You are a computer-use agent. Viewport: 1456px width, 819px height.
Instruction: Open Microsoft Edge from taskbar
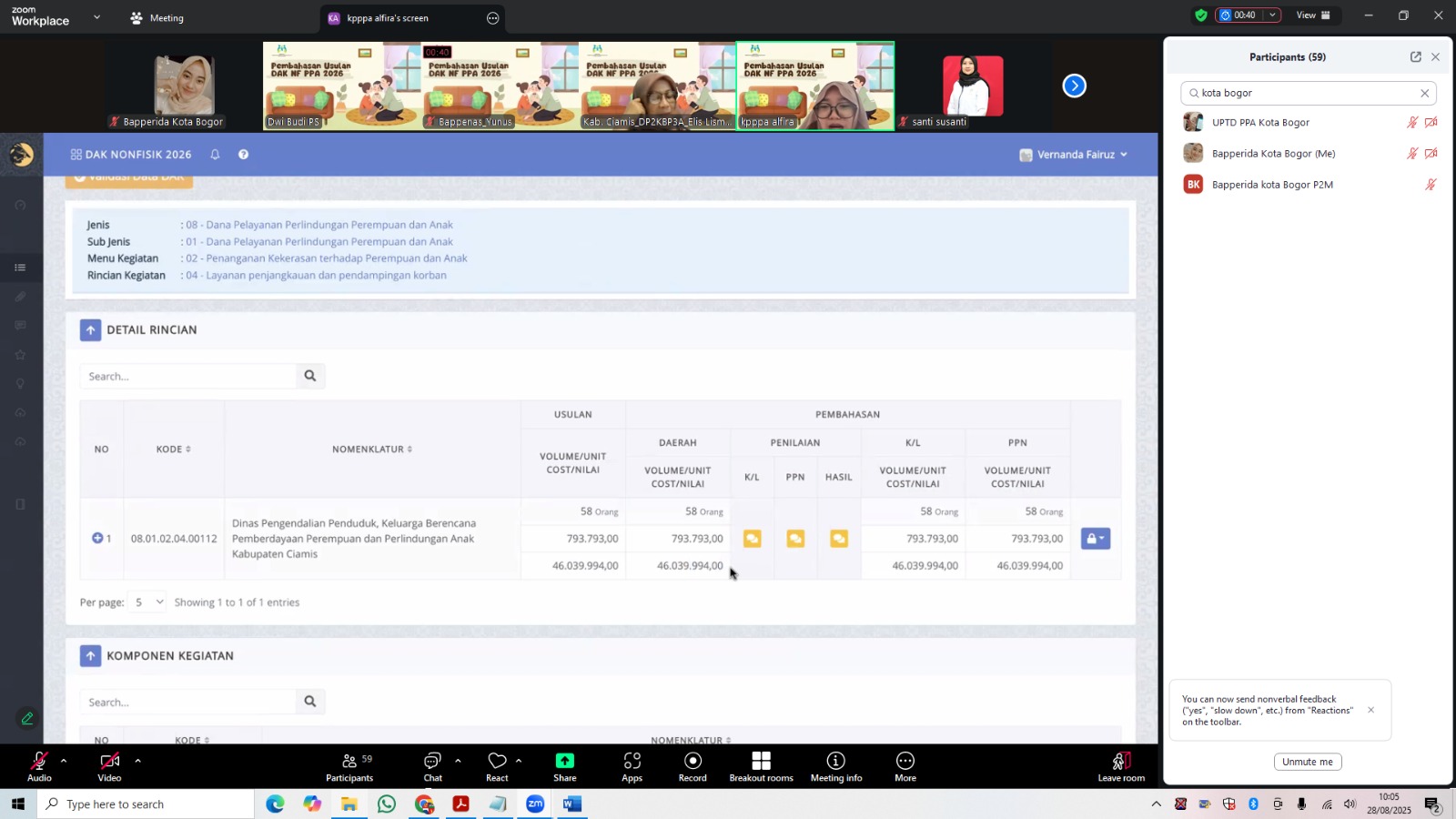(x=275, y=804)
